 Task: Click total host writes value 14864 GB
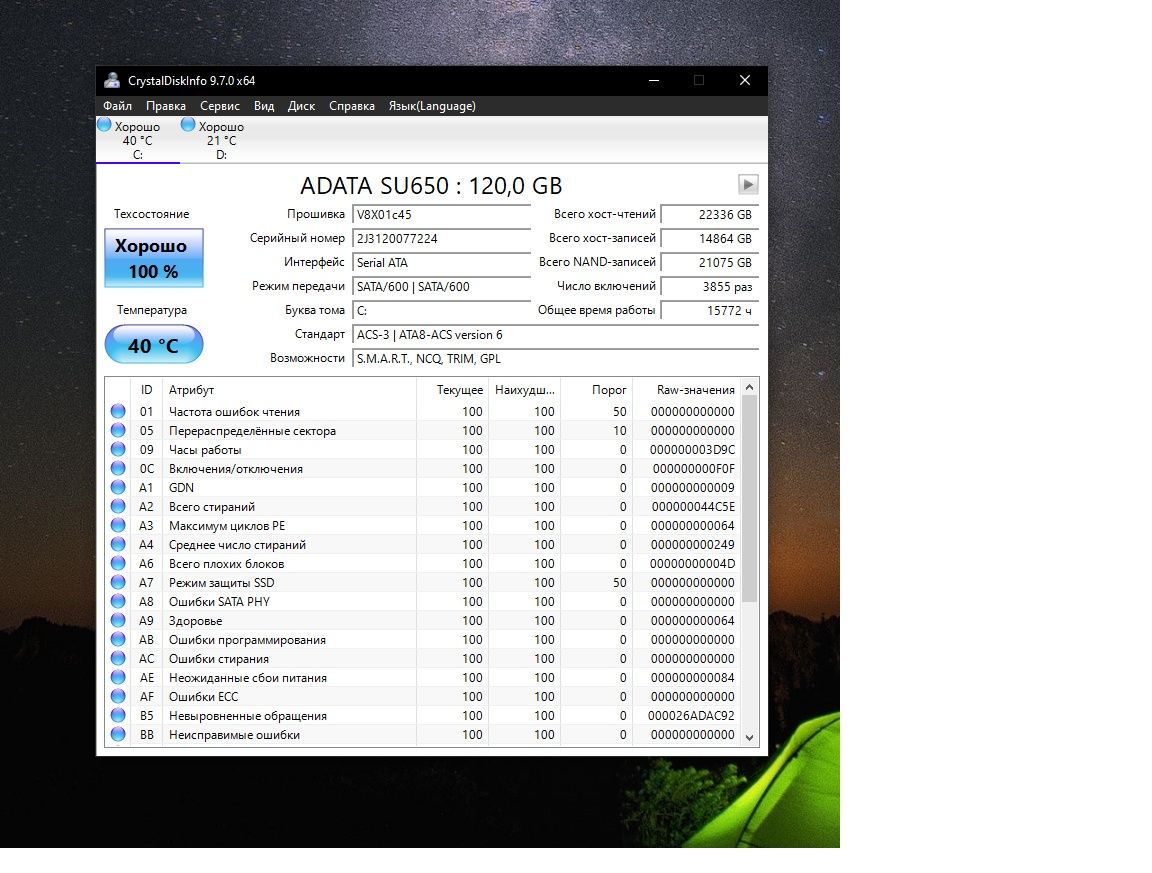coord(710,239)
